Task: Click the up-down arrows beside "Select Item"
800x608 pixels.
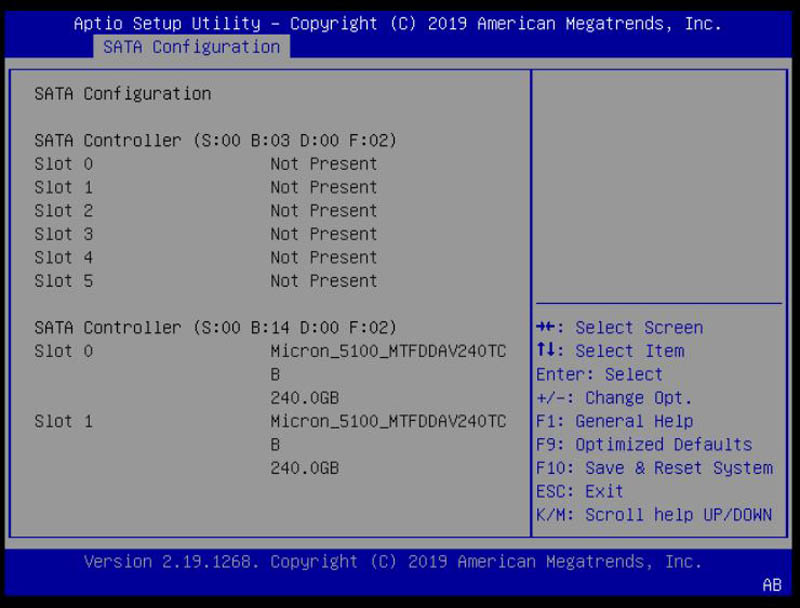Action: 545,350
